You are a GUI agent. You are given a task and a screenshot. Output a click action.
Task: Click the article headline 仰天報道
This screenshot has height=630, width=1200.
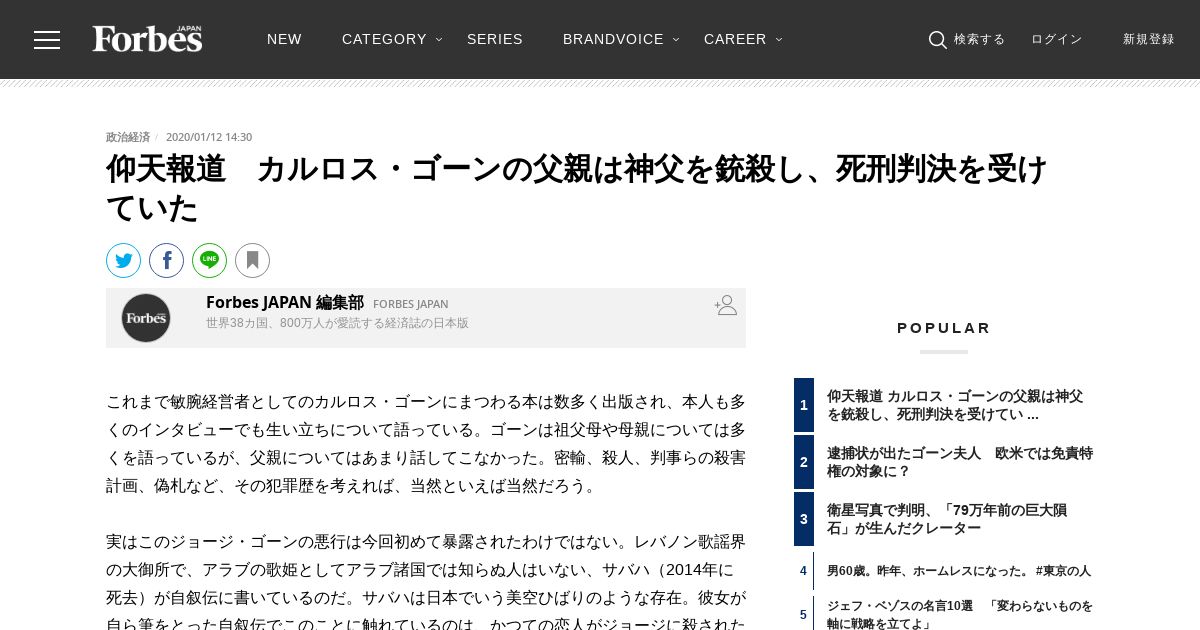[577, 189]
